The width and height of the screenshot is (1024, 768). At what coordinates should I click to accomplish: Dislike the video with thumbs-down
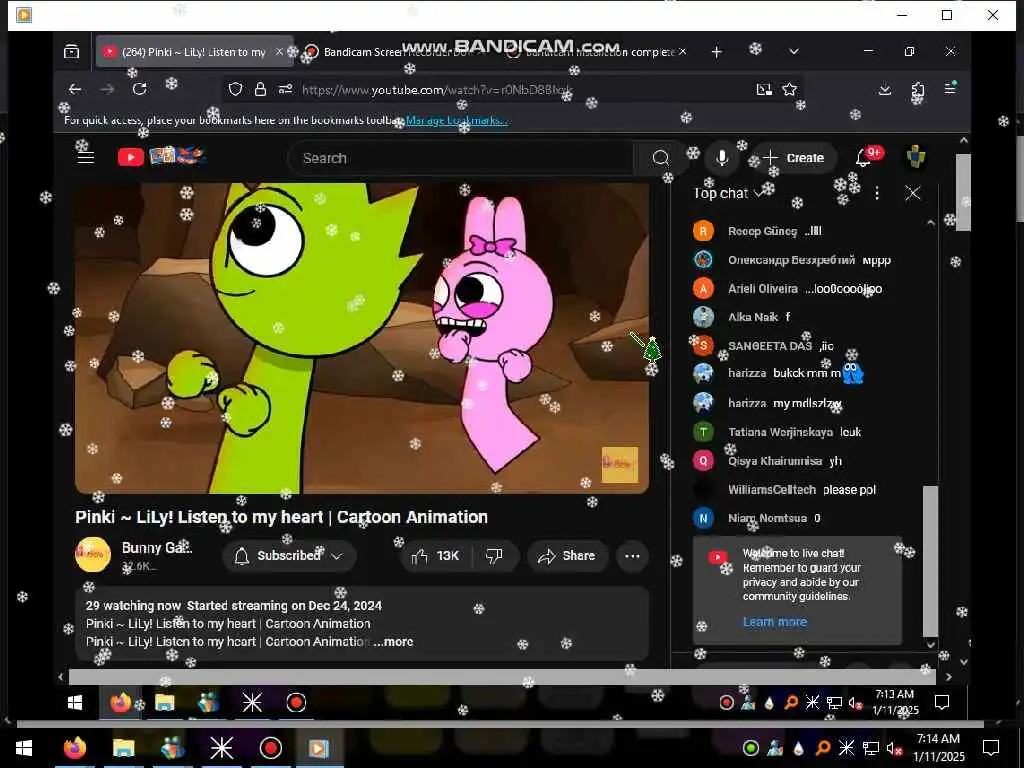tap(494, 556)
